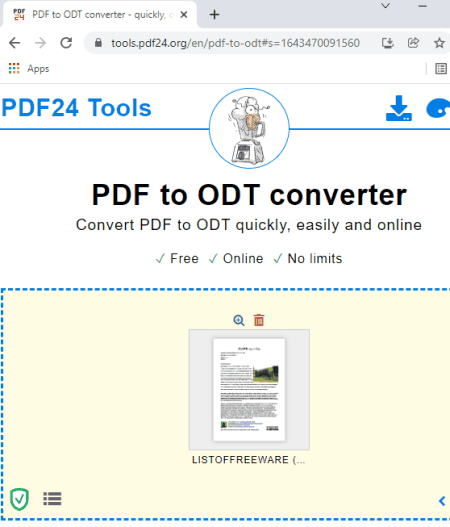Click the address bar URL
Viewport: 450px width, 527px height.
click(235, 43)
